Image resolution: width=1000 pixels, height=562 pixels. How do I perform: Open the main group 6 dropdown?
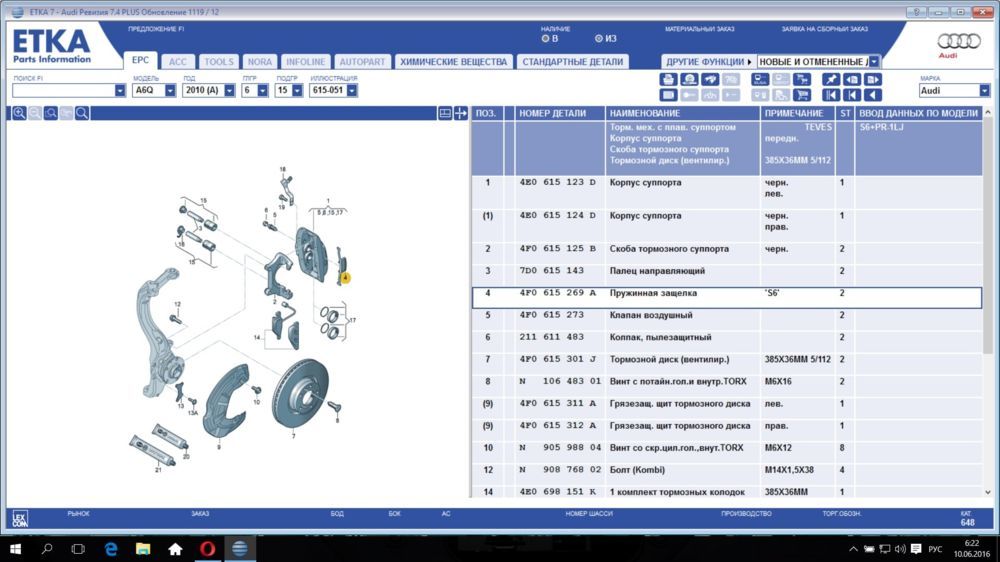click(x=263, y=91)
